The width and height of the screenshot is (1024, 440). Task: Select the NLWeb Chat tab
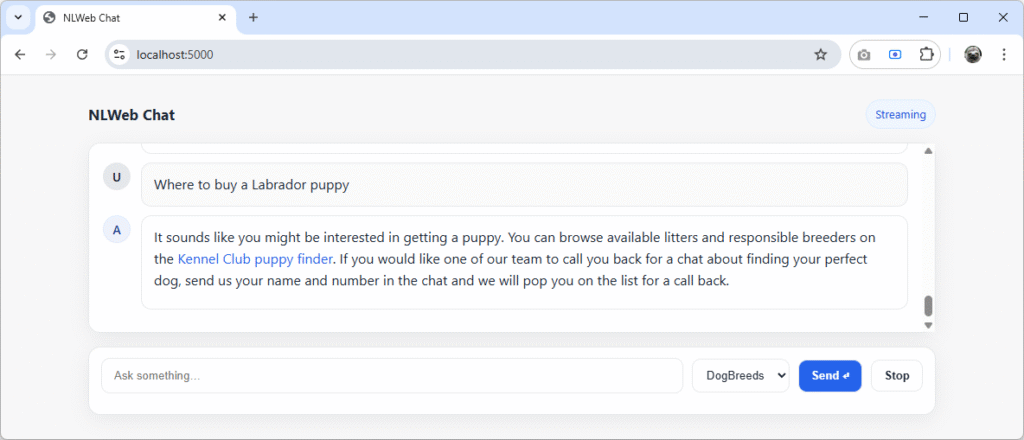click(136, 18)
